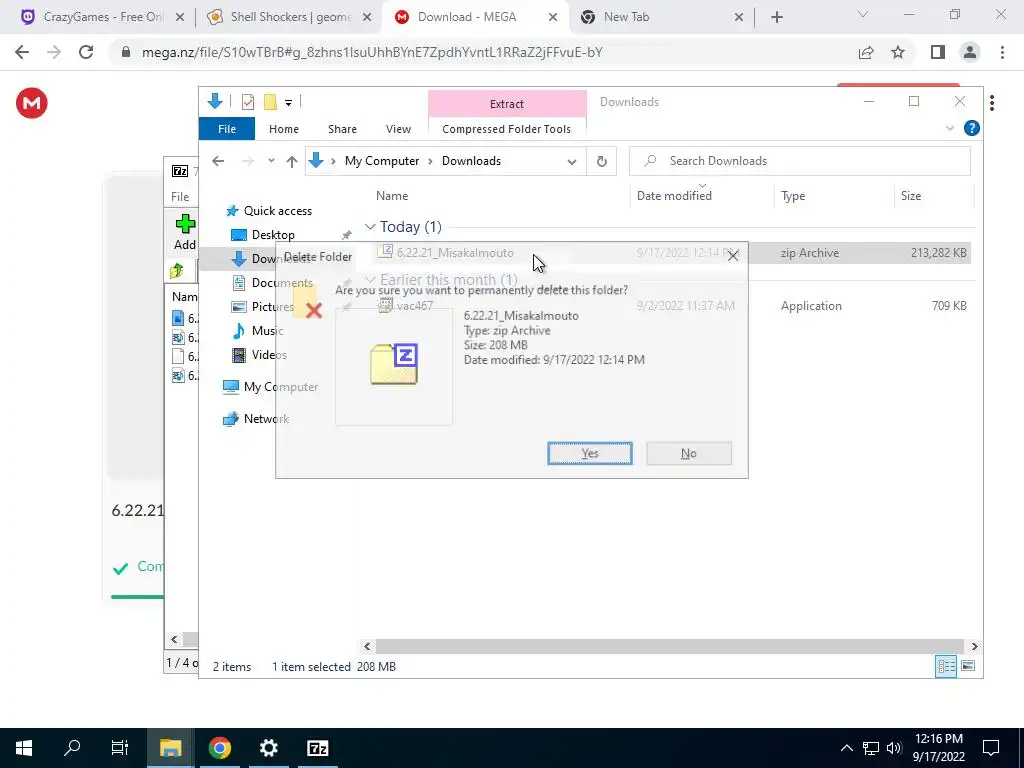Click the MEGA logo

coord(31,103)
